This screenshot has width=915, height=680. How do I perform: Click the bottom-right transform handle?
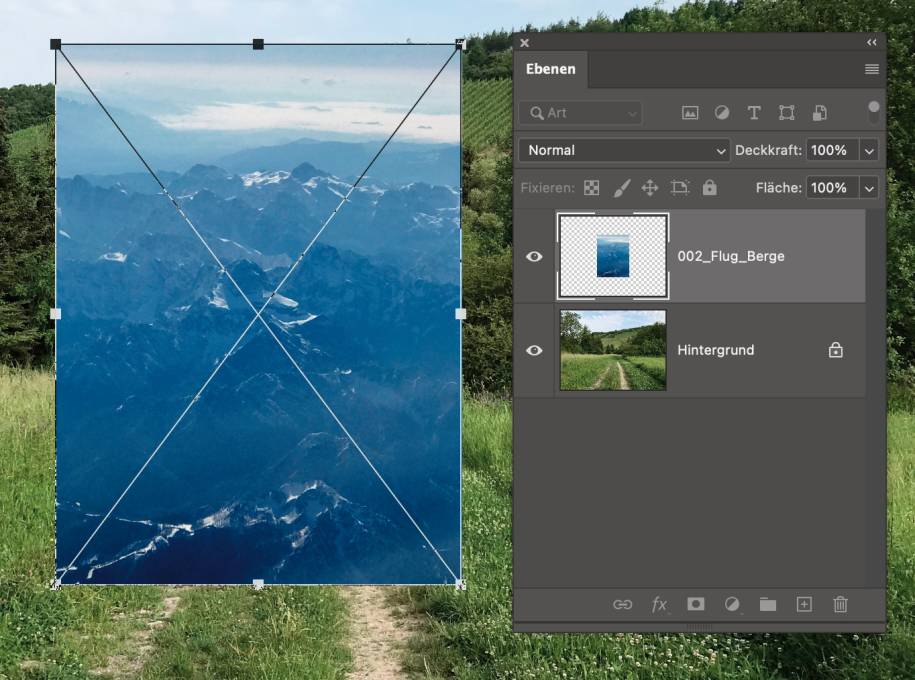[x=460, y=584]
